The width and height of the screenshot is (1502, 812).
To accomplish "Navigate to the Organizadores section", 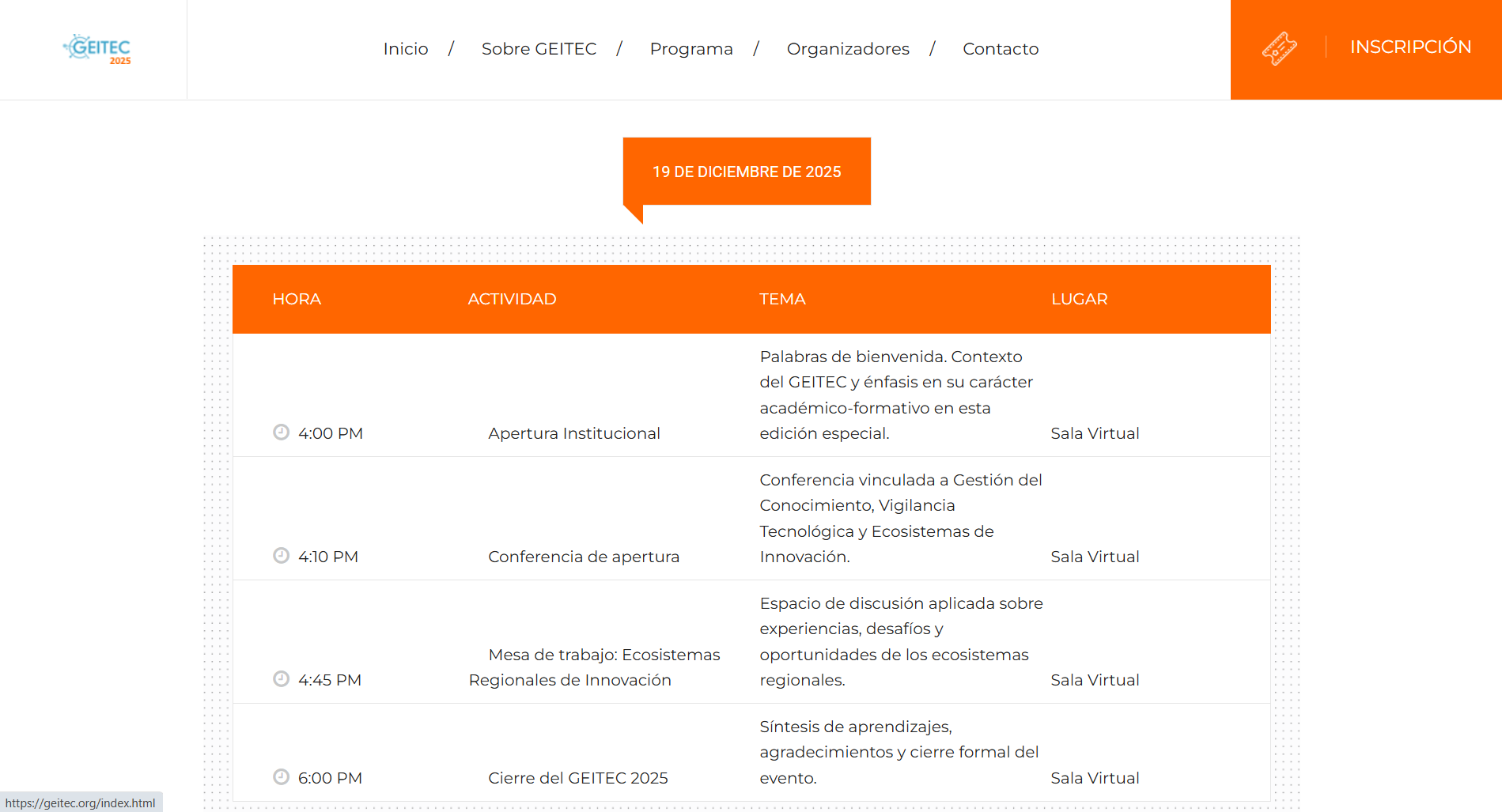I will pyautogui.click(x=847, y=49).
